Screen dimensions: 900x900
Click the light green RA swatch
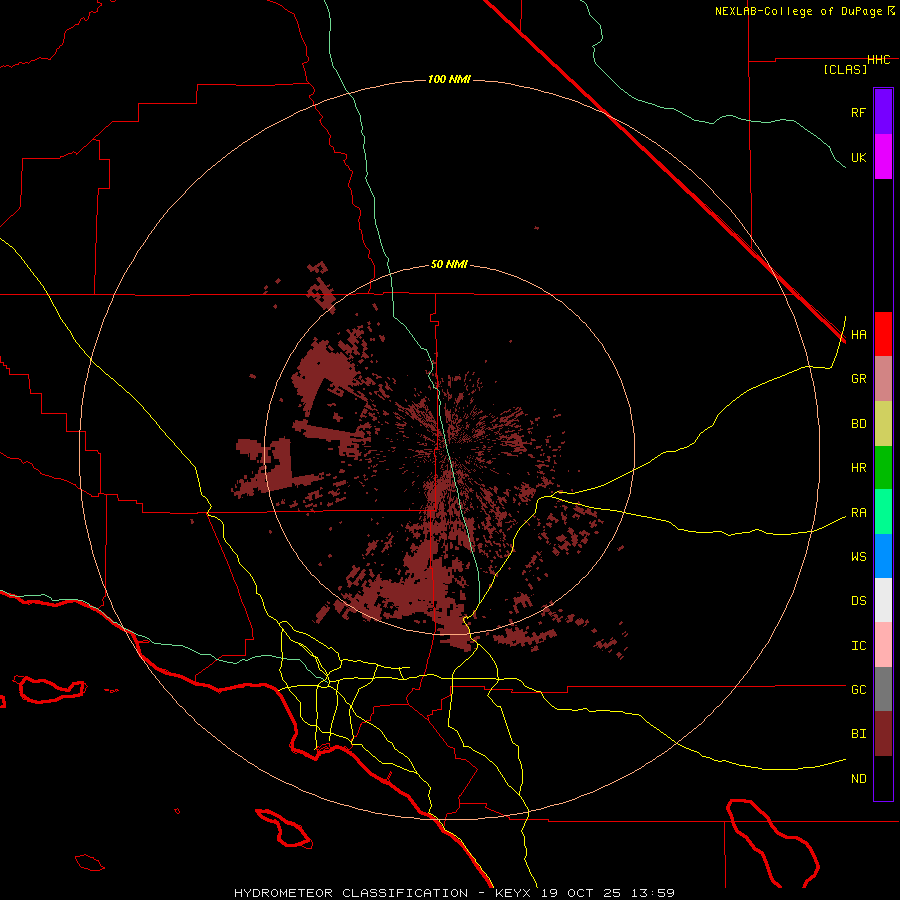pos(883,512)
